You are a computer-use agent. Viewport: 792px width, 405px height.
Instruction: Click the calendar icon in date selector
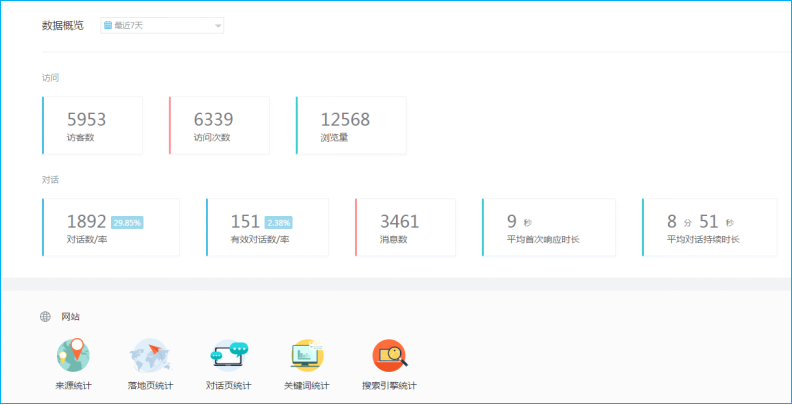pos(108,25)
